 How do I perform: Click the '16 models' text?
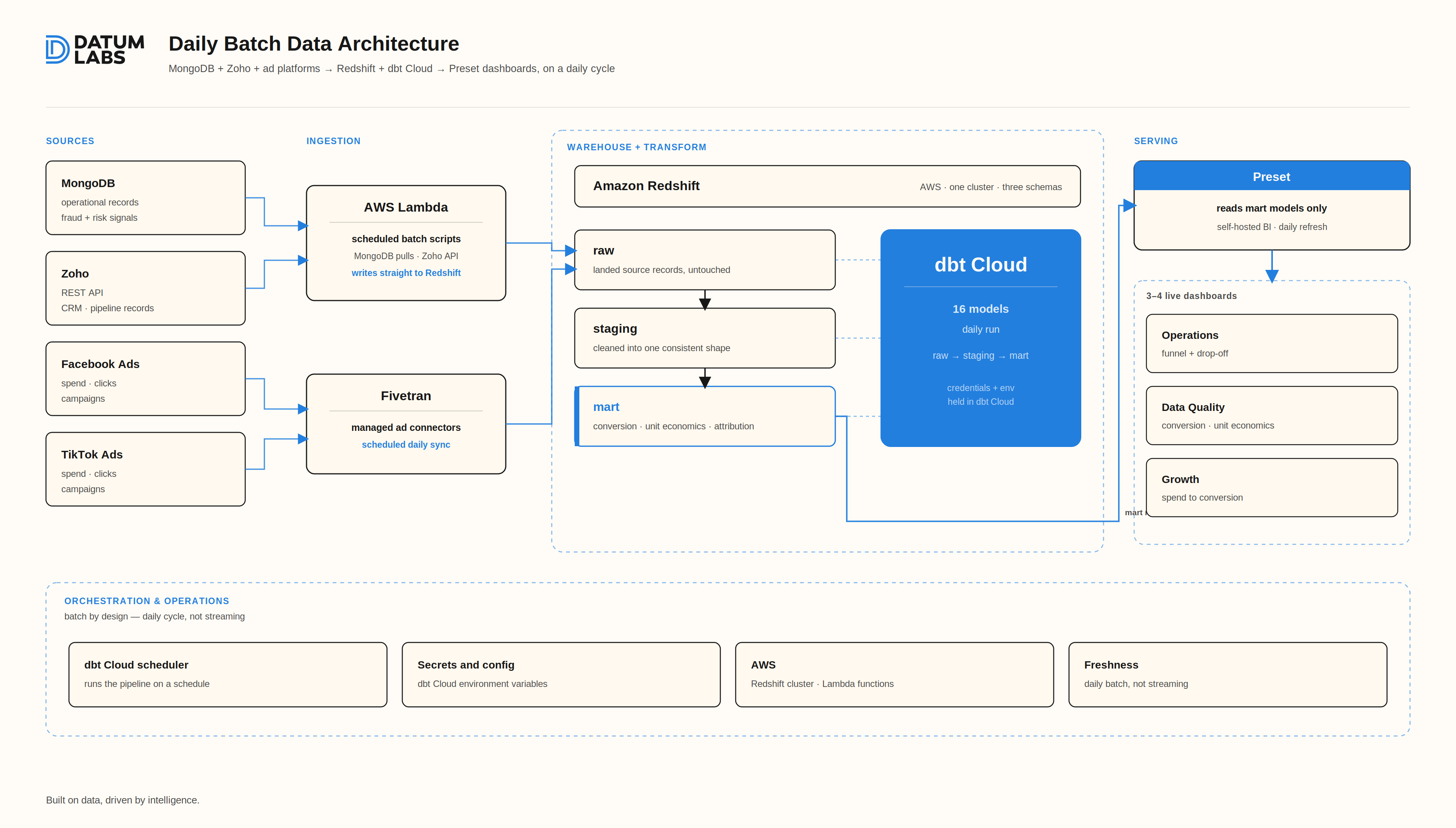981,309
